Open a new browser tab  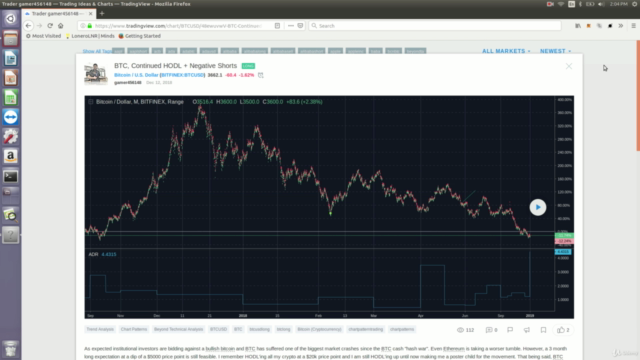(x=102, y=13)
